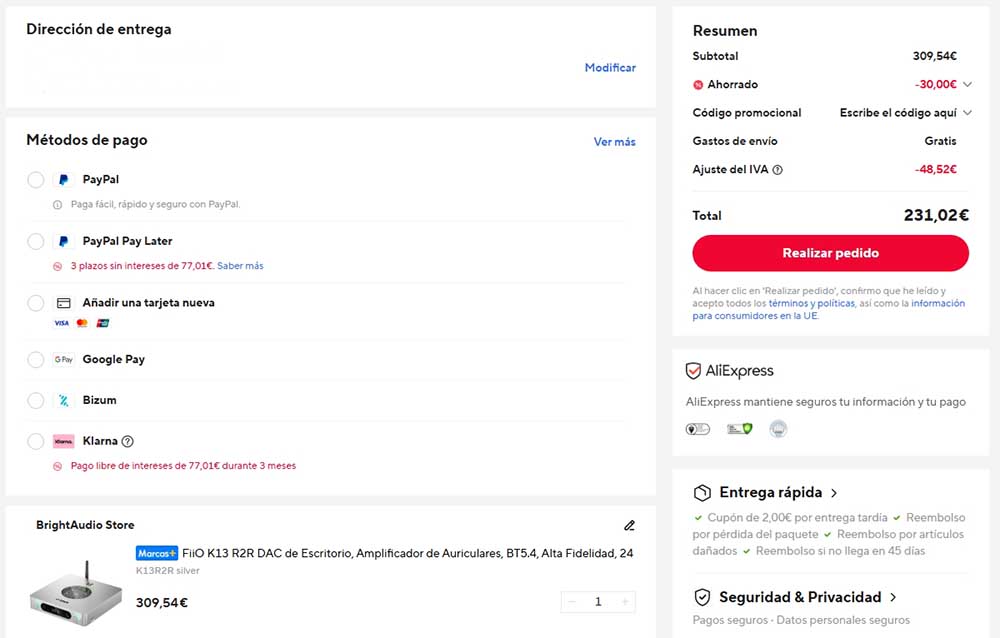
Task: Click the FiiO K13 product thumbnail
Action: click(75, 593)
